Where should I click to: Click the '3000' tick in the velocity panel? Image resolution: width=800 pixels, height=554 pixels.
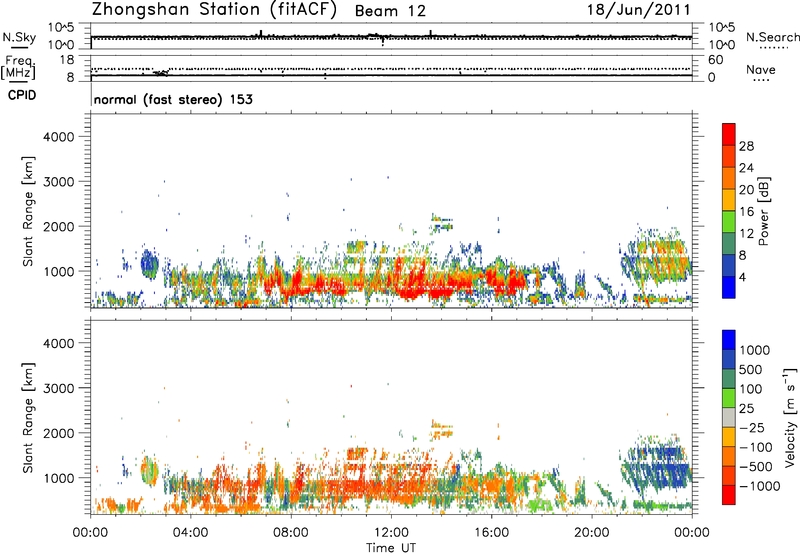pyautogui.click(x=58, y=388)
